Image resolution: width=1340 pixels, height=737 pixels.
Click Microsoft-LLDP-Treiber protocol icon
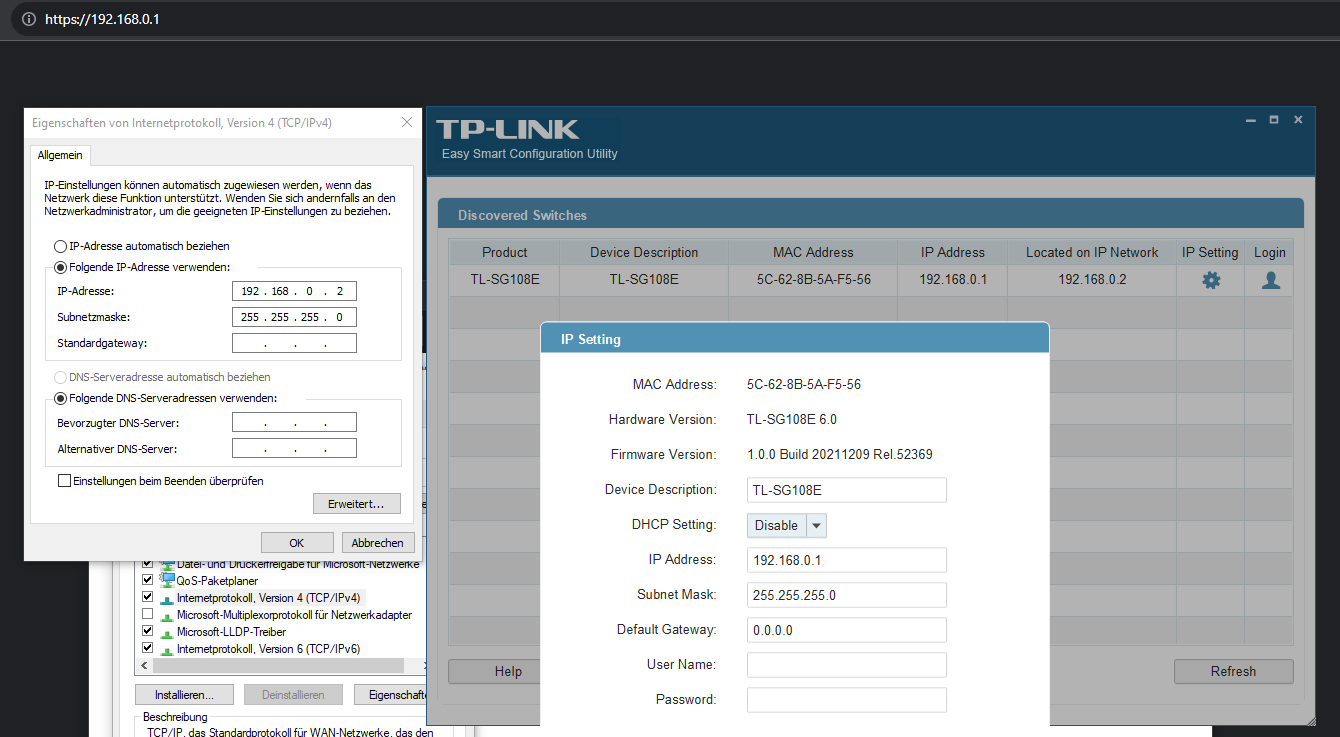[167, 632]
